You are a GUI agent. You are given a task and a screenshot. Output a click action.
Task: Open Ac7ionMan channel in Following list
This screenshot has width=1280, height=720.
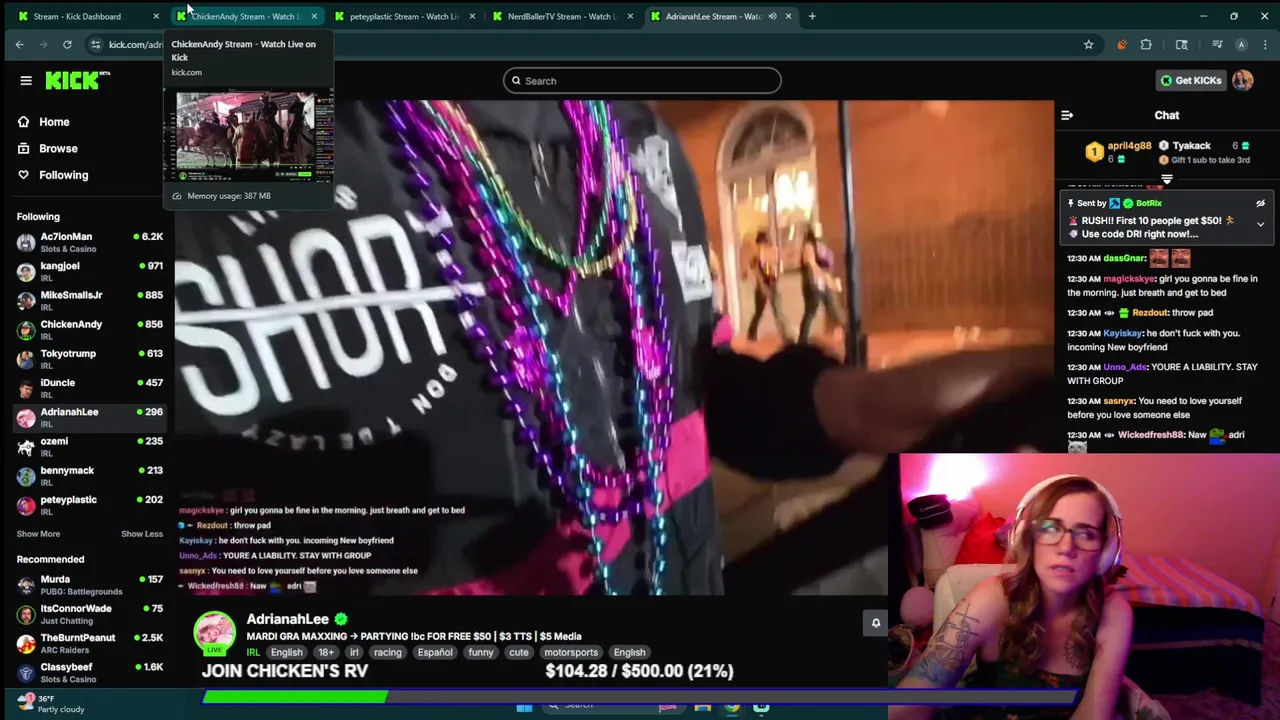pyautogui.click(x=89, y=242)
